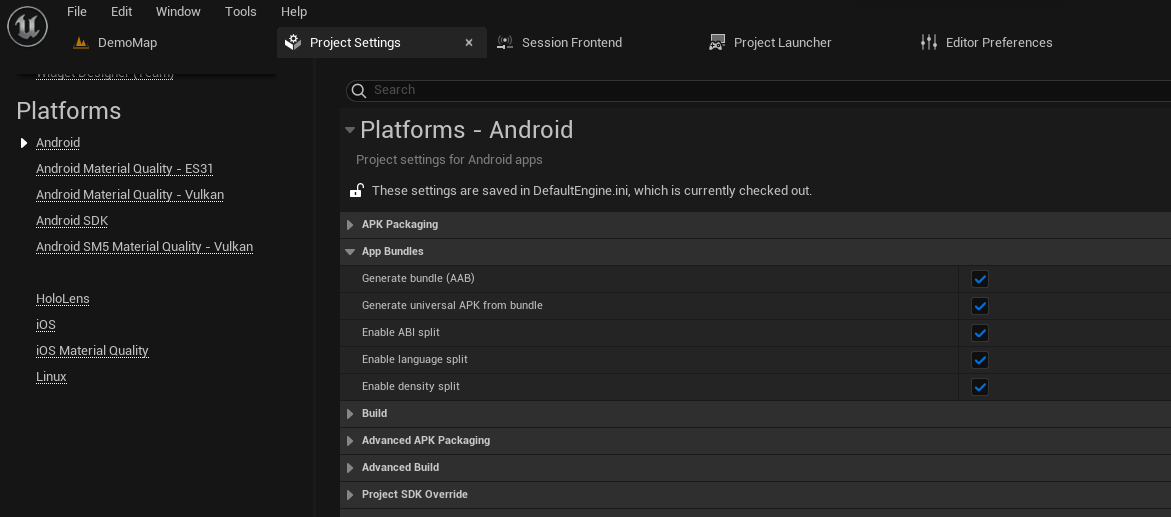Click the settings Search field
The width and height of the screenshot is (1171, 517).
pos(759,90)
